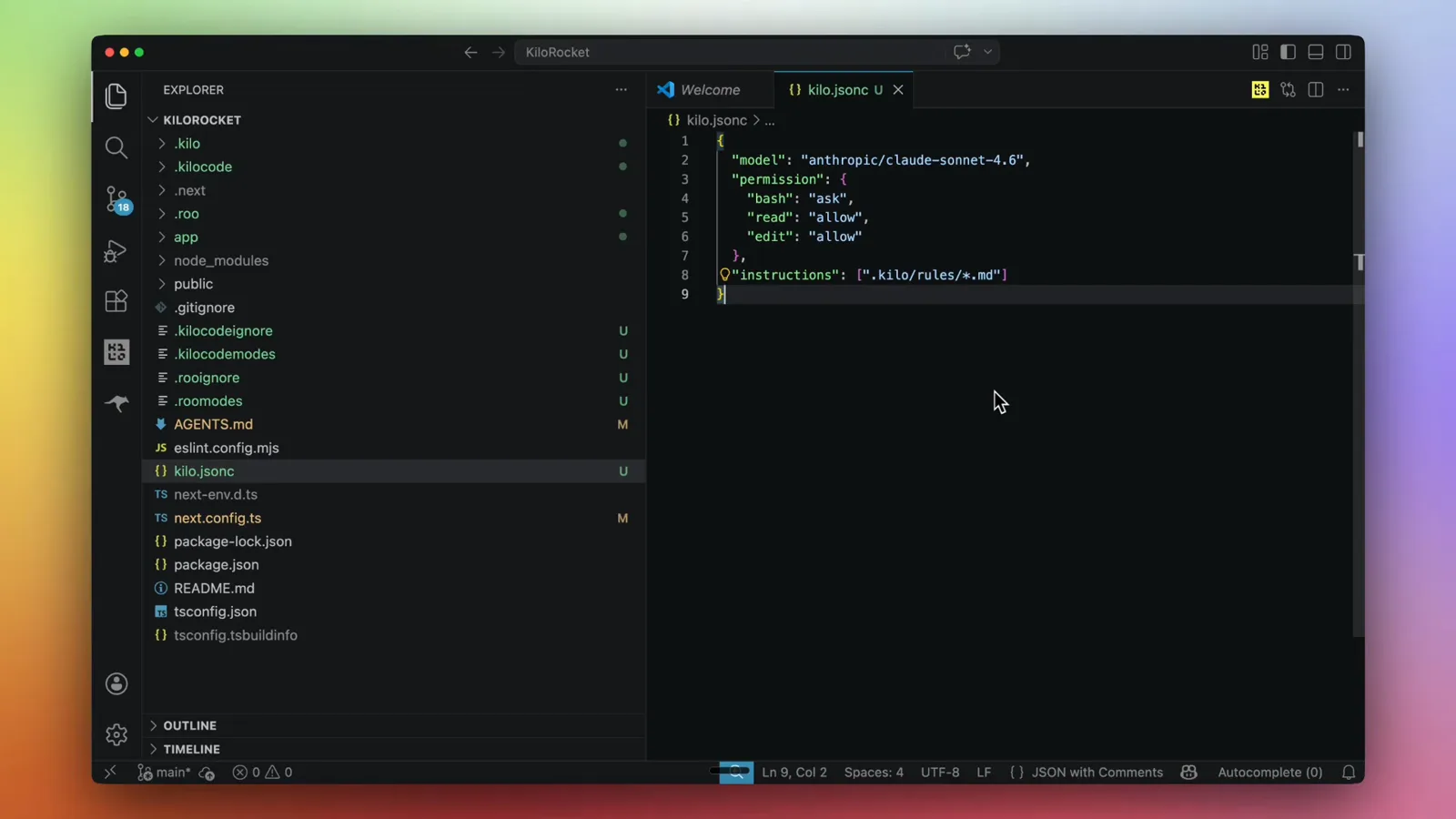Open the Search view icon
This screenshot has width=1456, height=819.
point(116,147)
